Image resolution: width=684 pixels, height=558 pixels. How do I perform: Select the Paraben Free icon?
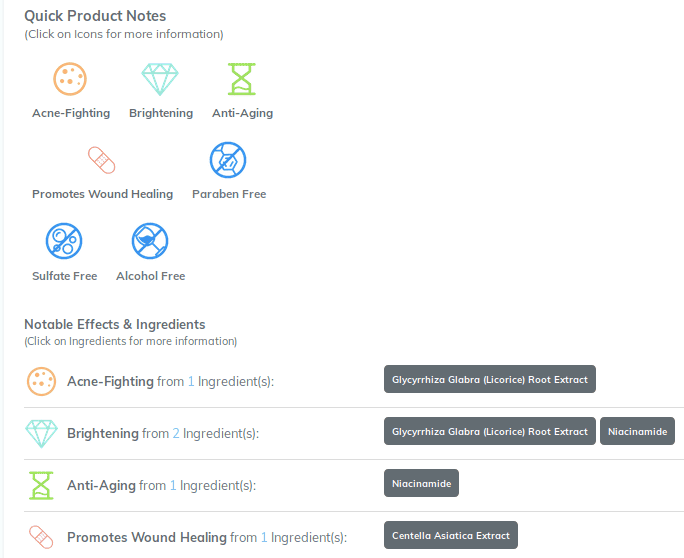coord(228,160)
